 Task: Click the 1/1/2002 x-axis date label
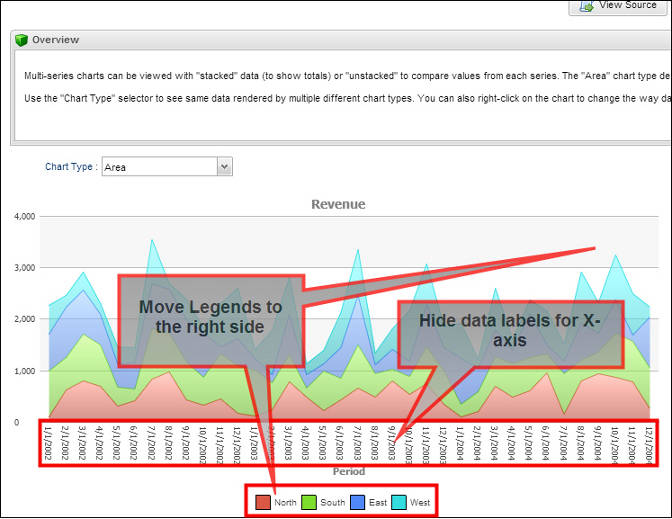[49, 442]
